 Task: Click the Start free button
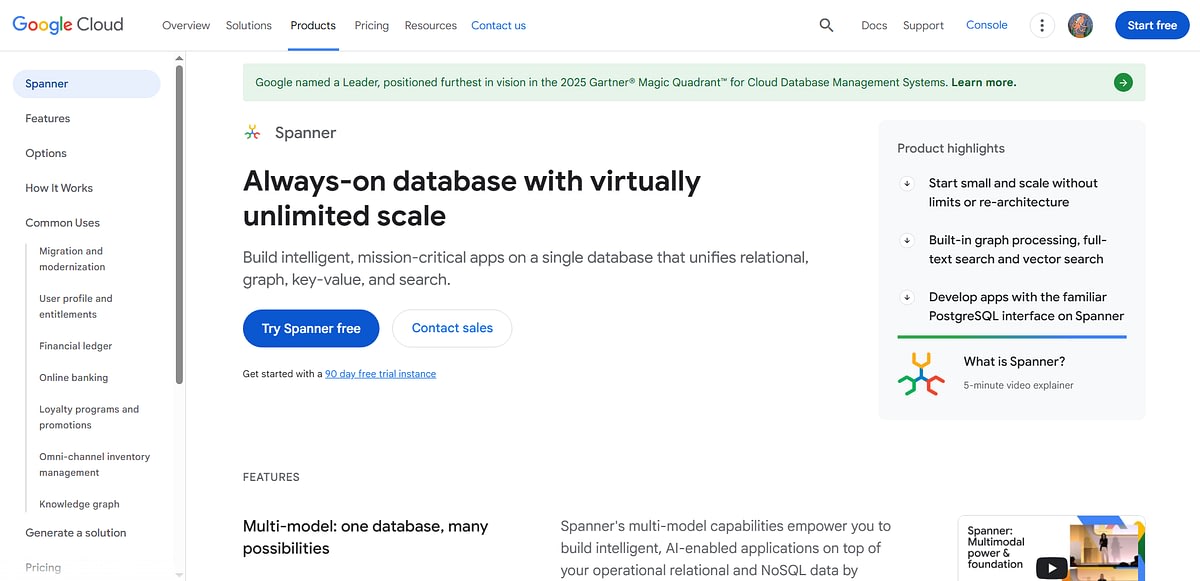1151,25
